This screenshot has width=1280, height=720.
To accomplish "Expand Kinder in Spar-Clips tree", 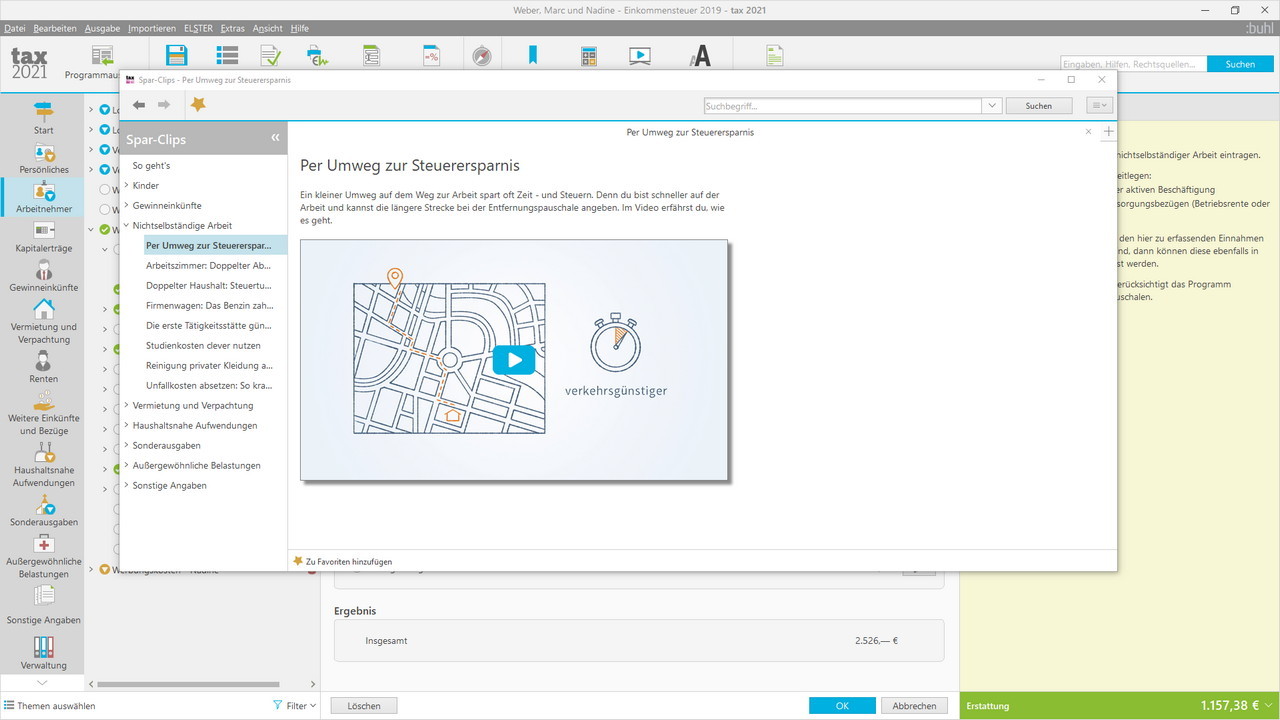I will (126, 185).
